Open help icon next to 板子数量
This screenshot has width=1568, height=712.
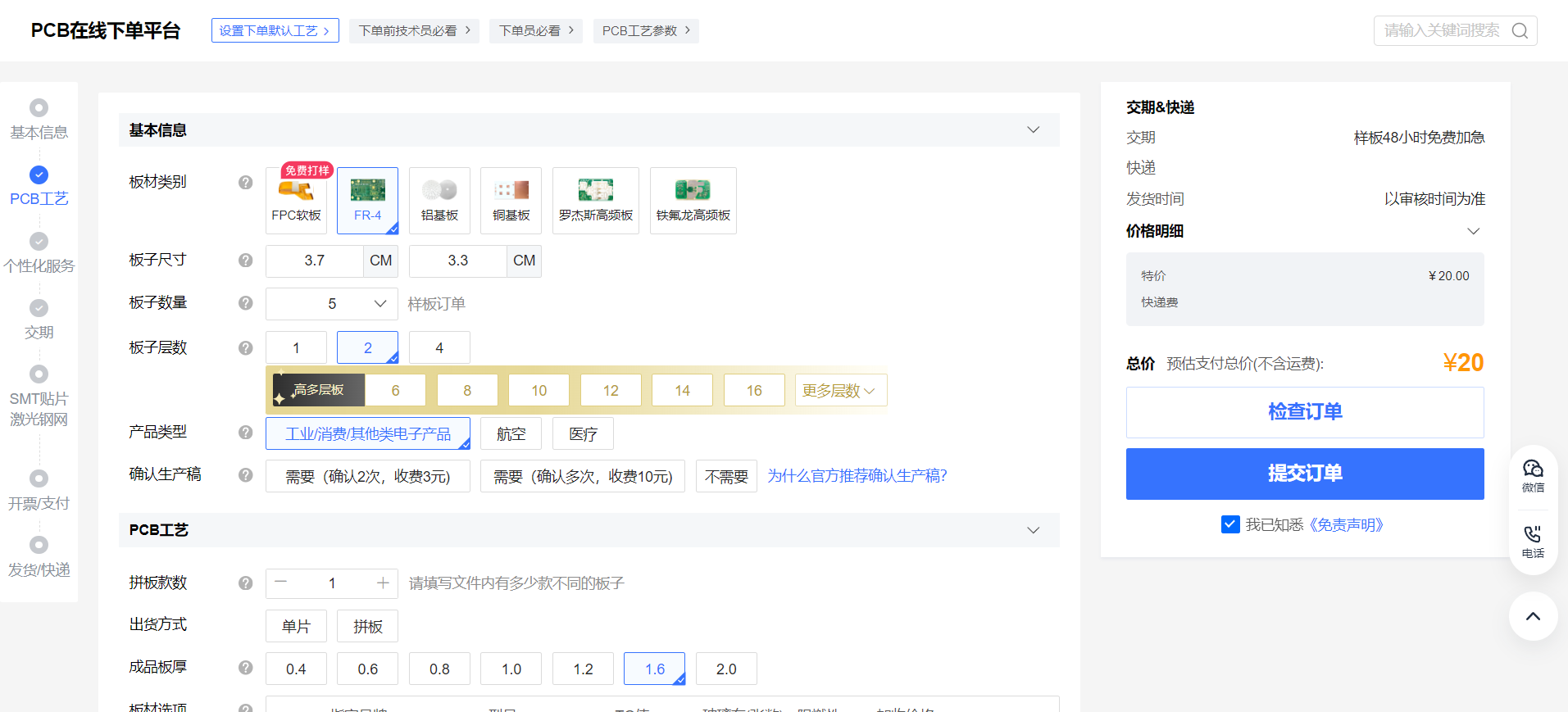[245, 302]
